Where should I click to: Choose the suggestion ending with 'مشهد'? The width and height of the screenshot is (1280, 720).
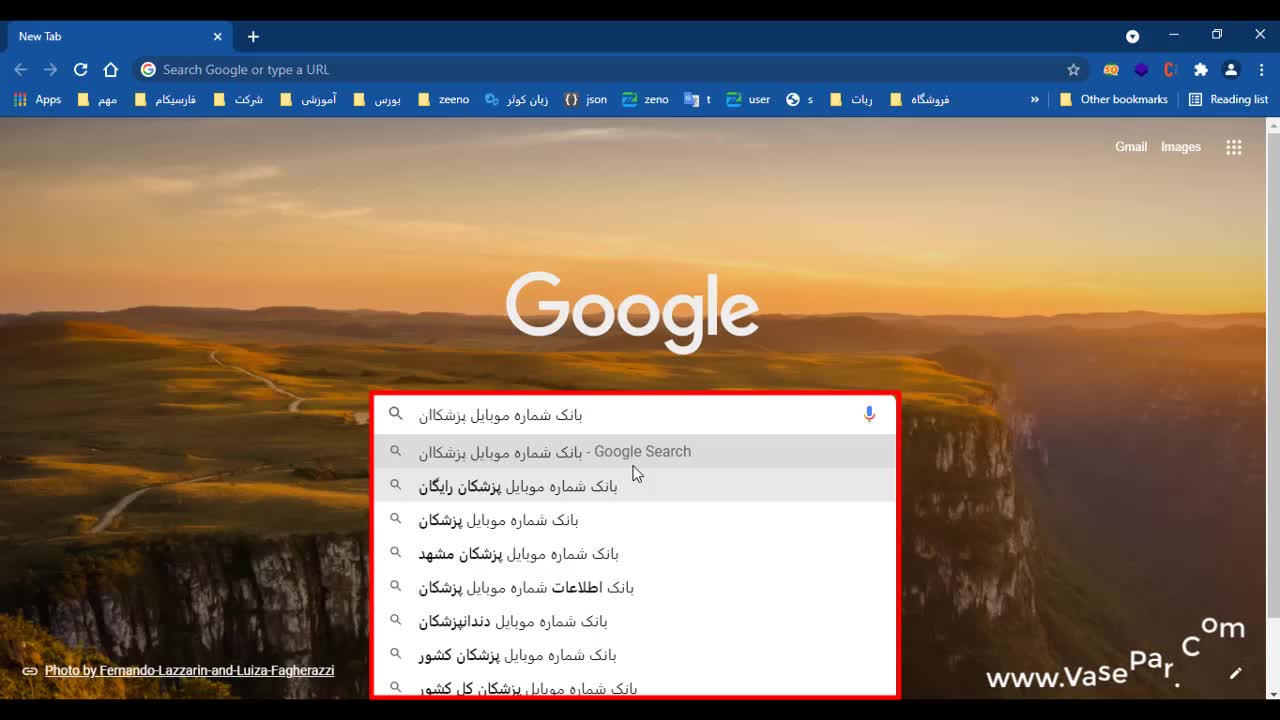[518, 554]
